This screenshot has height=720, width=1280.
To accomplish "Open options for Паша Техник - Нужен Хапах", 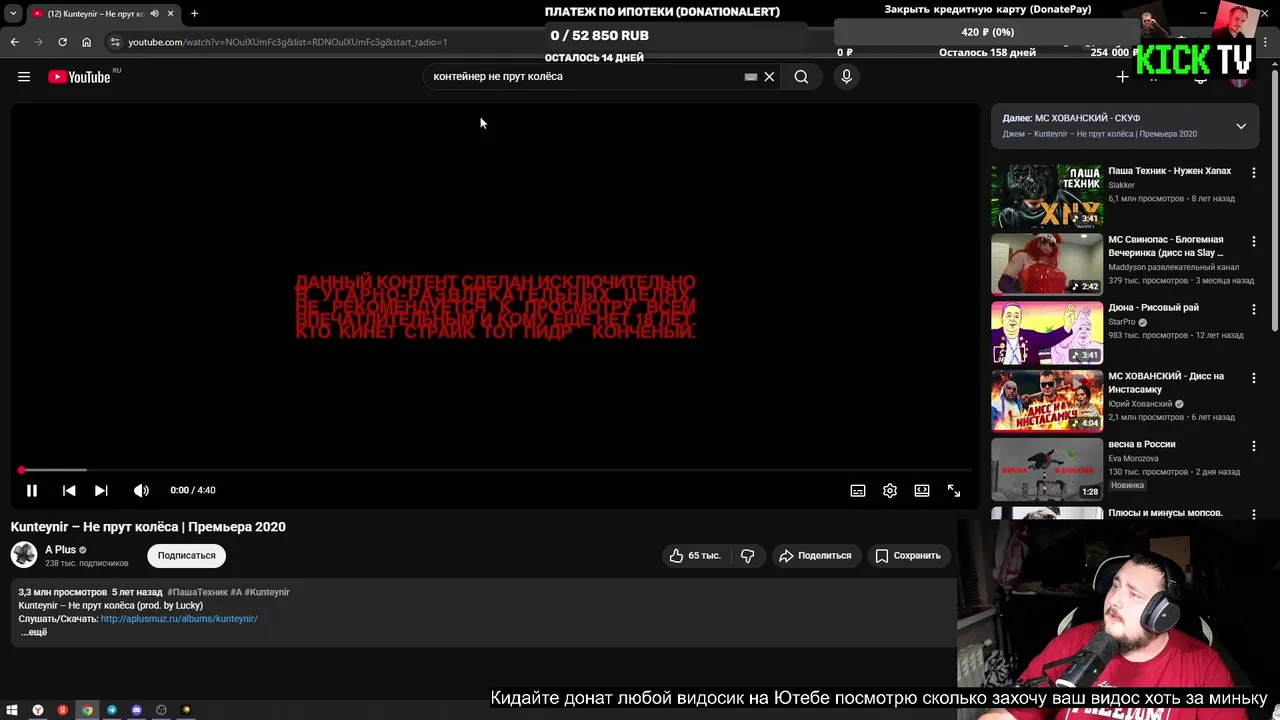I will (1253, 172).
